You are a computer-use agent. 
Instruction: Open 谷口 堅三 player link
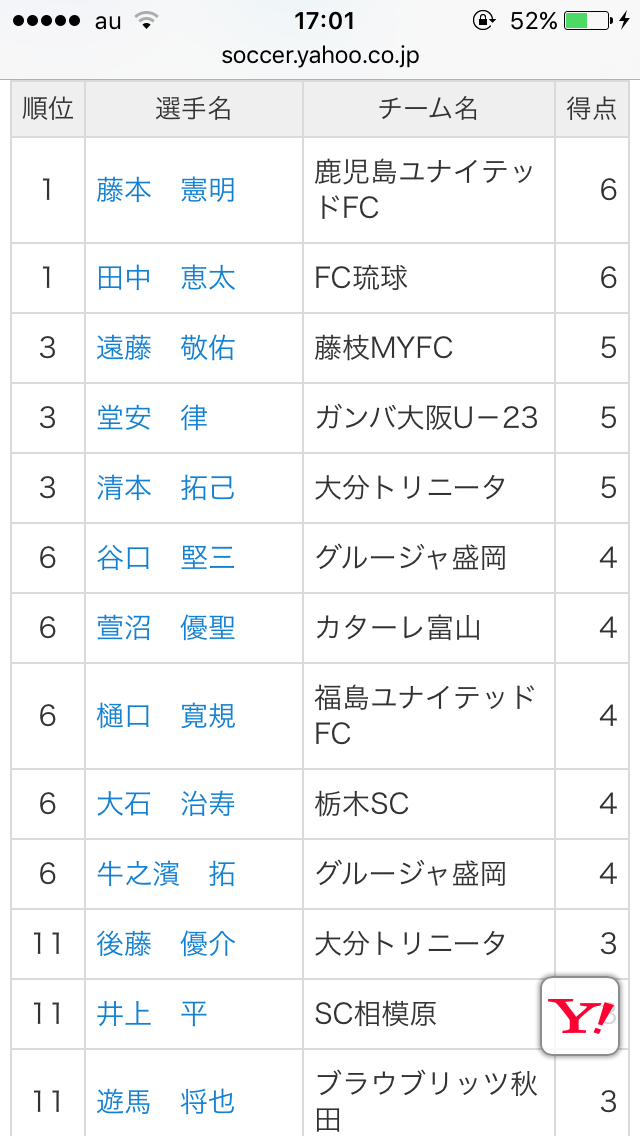click(166, 558)
